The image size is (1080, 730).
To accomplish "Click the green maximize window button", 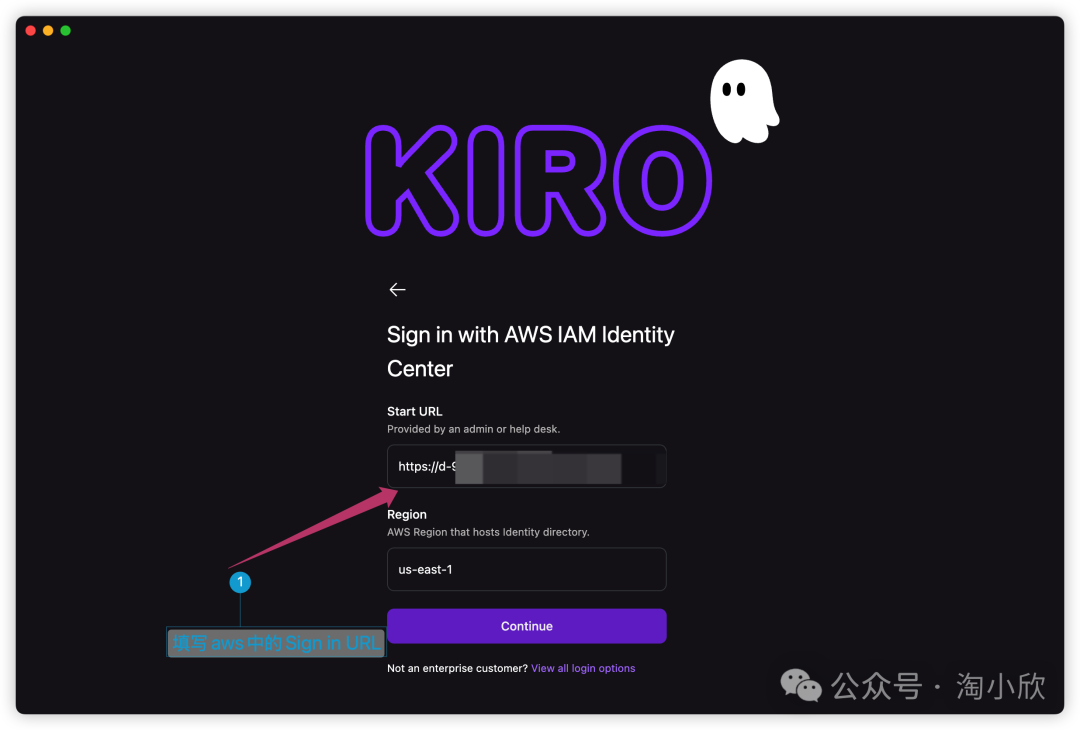I will 66,31.
